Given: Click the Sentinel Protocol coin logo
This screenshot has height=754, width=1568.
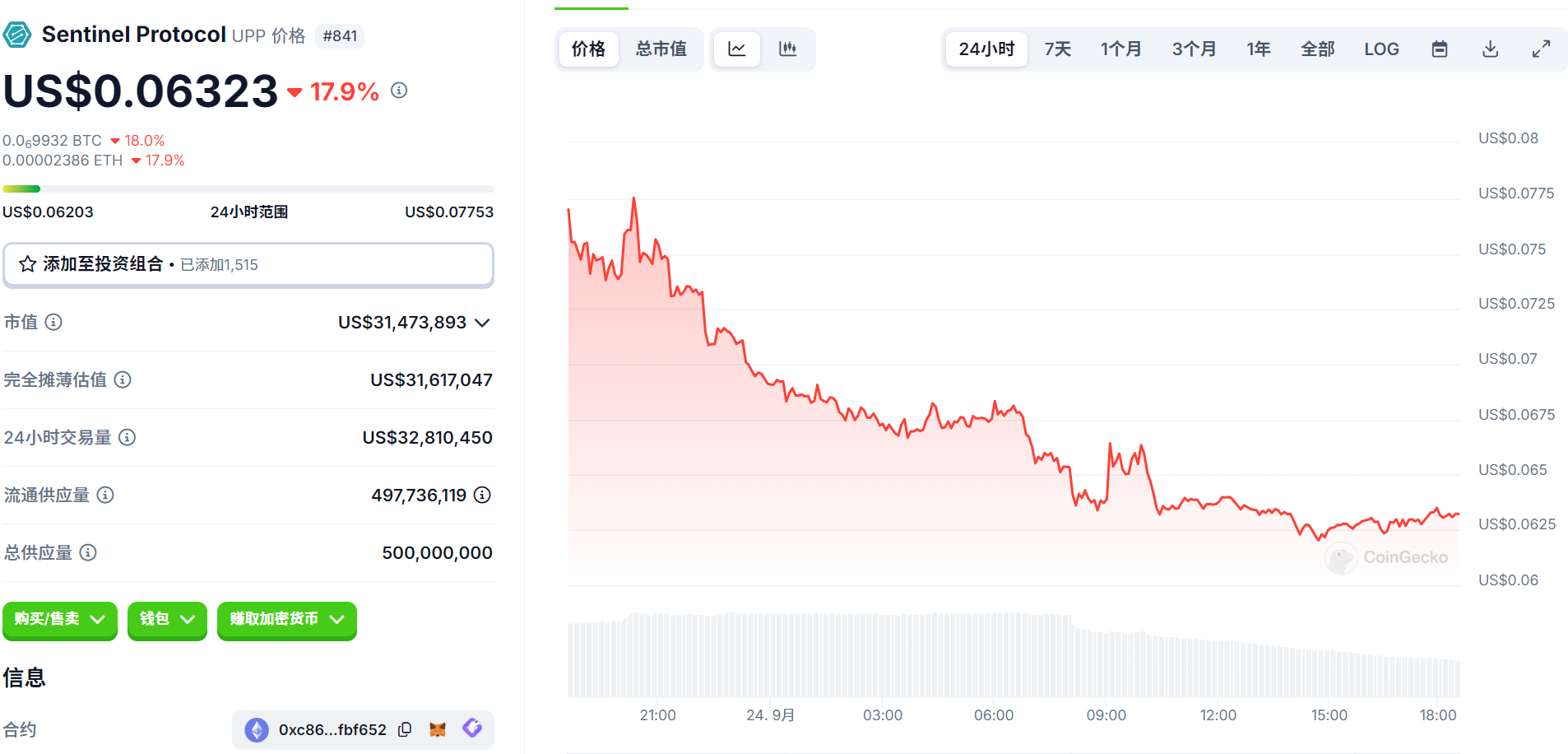Looking at the screenshot, I should [x=17, y=35].
